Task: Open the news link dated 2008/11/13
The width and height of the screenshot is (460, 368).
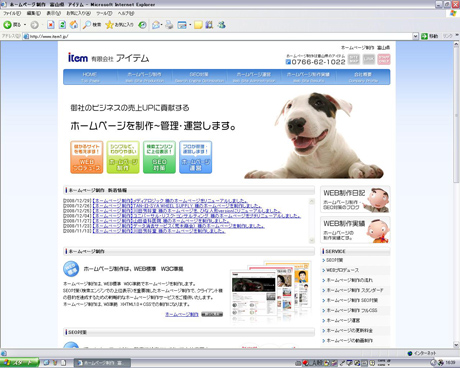Action: (x=159, y=231)
